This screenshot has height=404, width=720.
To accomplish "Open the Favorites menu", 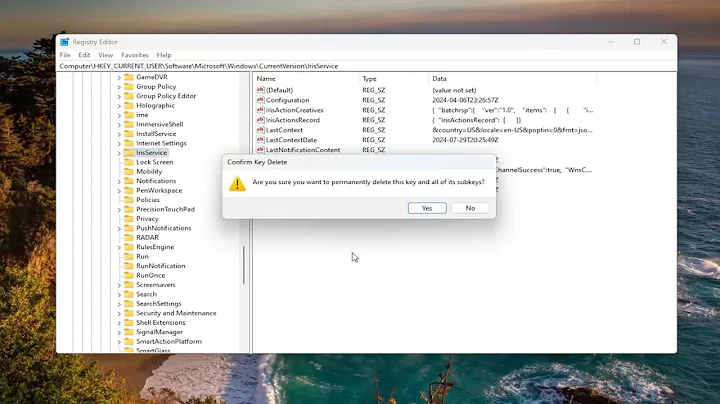I will 135,55.
